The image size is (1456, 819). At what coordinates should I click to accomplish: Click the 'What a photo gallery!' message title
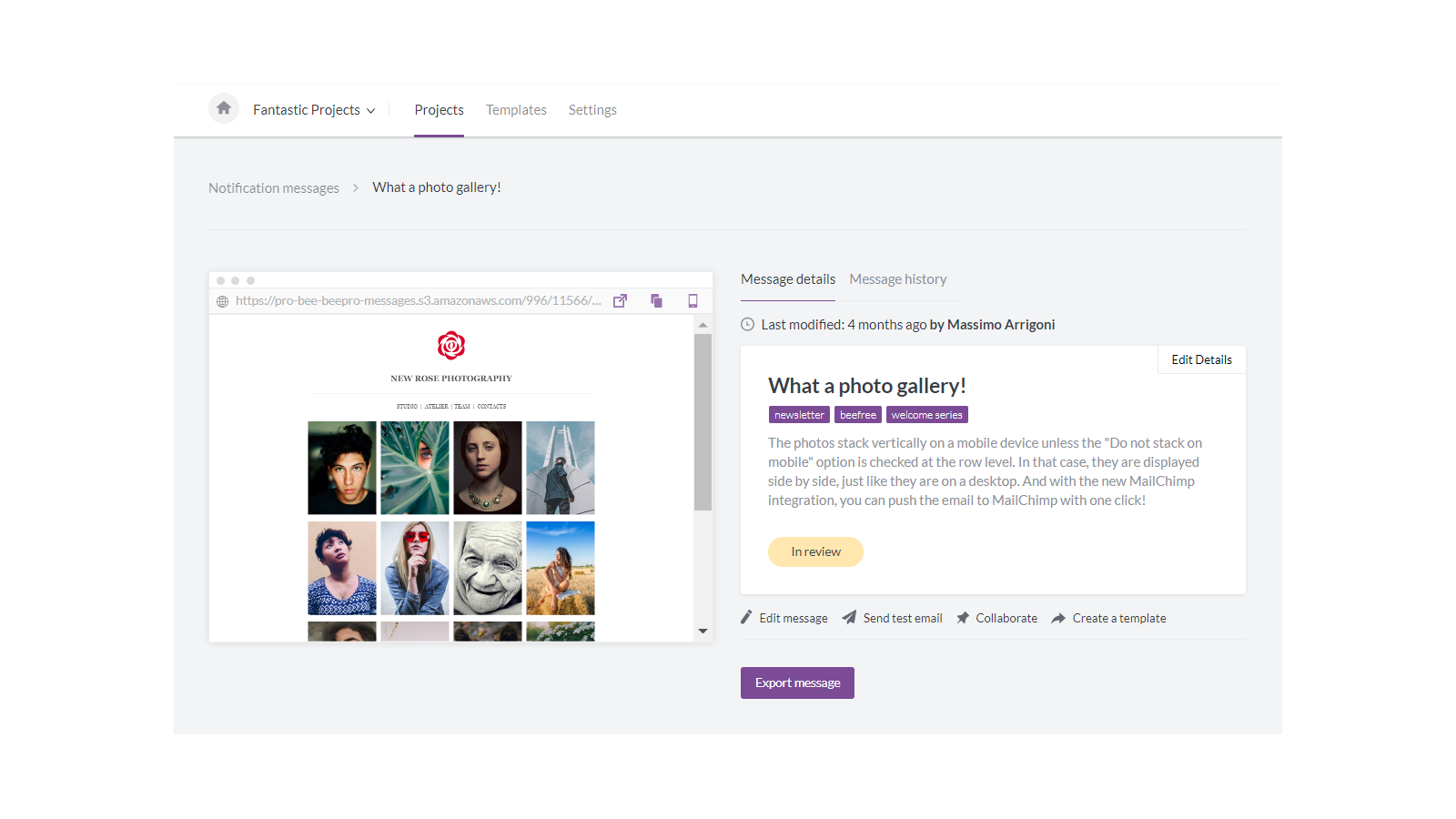point(867,386)
